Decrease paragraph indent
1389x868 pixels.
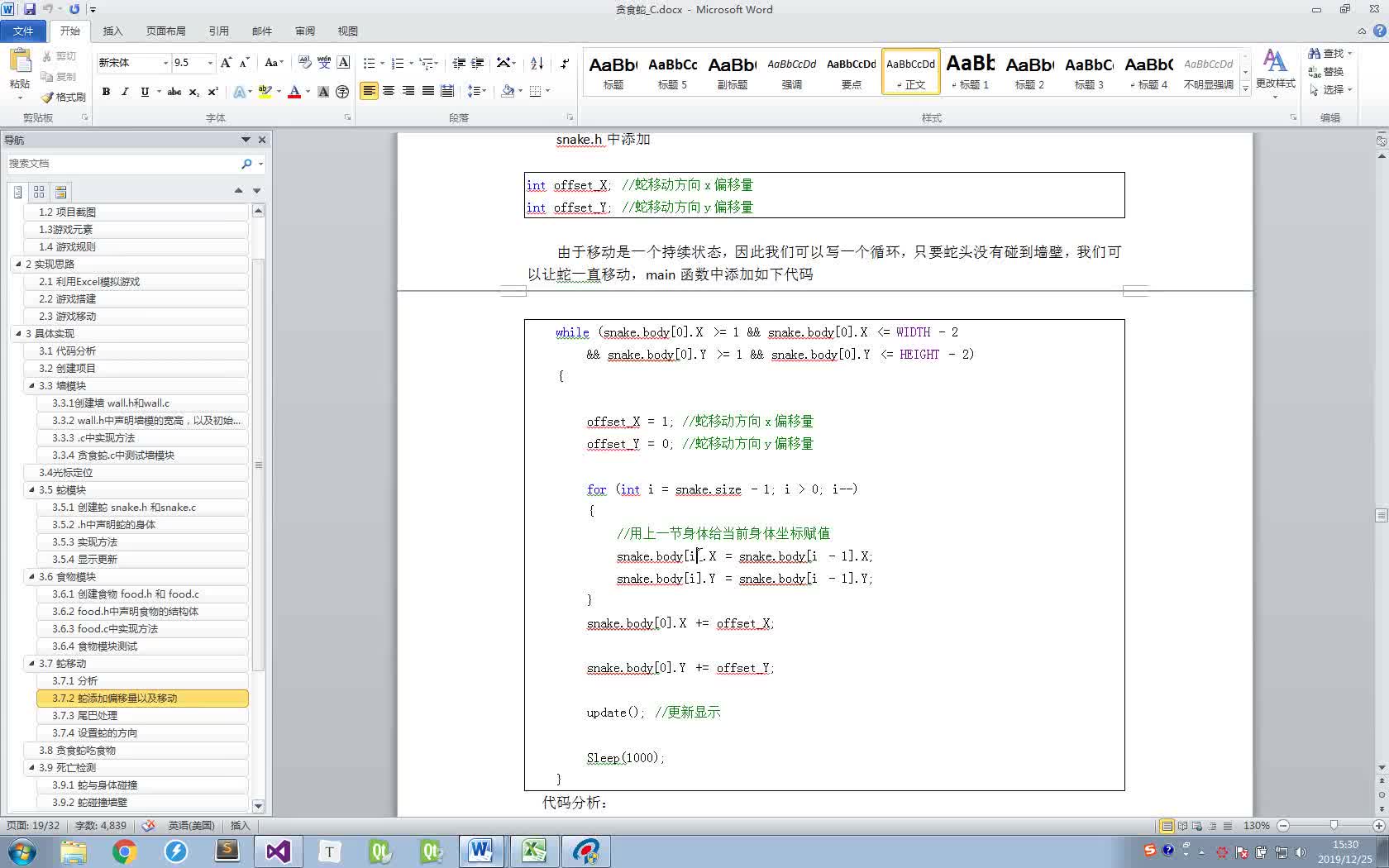pyautogui.click(x=459, y=63)
